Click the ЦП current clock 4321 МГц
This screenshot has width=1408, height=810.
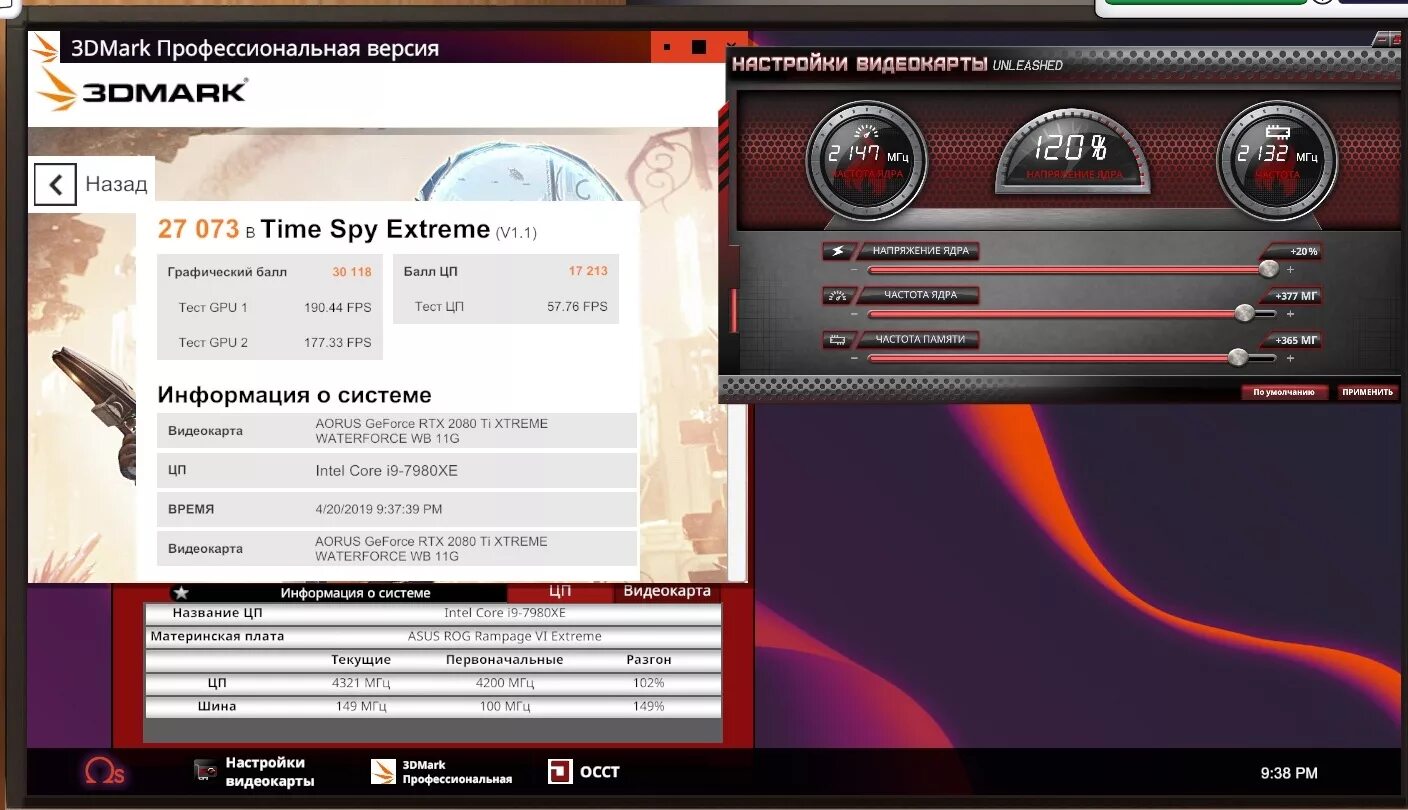[x=361, y=683]
